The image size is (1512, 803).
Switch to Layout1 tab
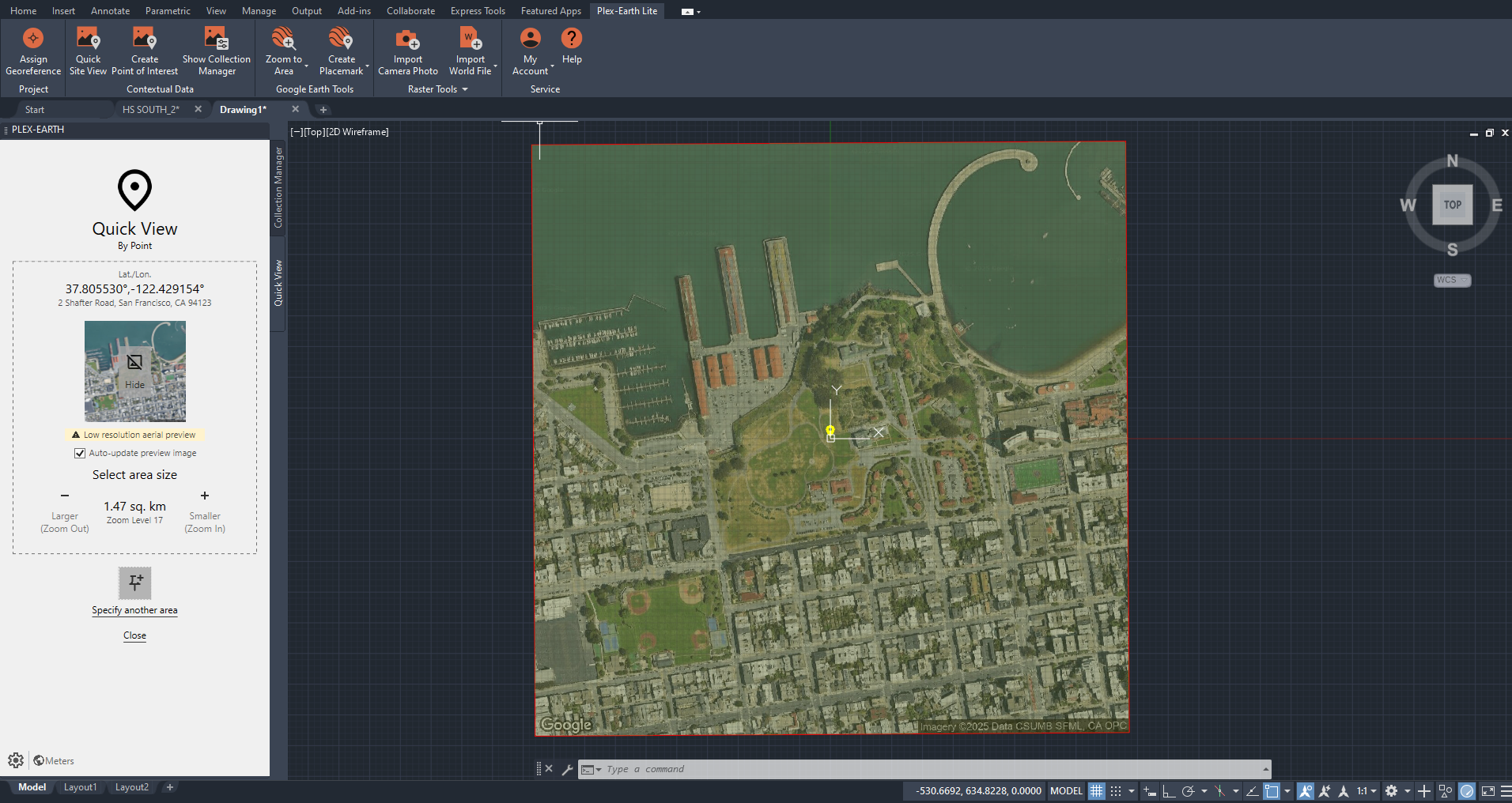coord(80,787)
